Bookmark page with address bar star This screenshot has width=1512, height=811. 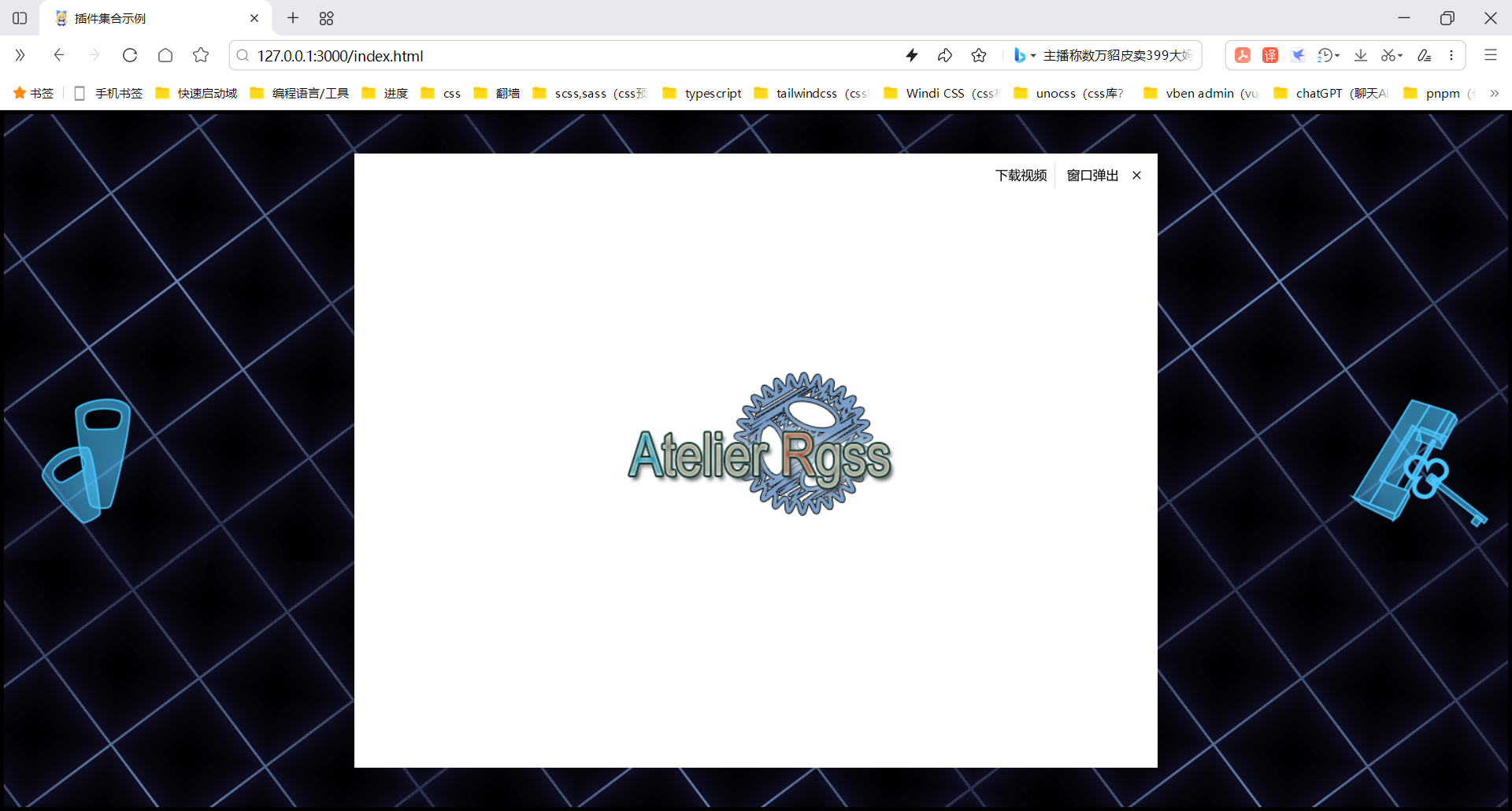(x=979, y=55)
